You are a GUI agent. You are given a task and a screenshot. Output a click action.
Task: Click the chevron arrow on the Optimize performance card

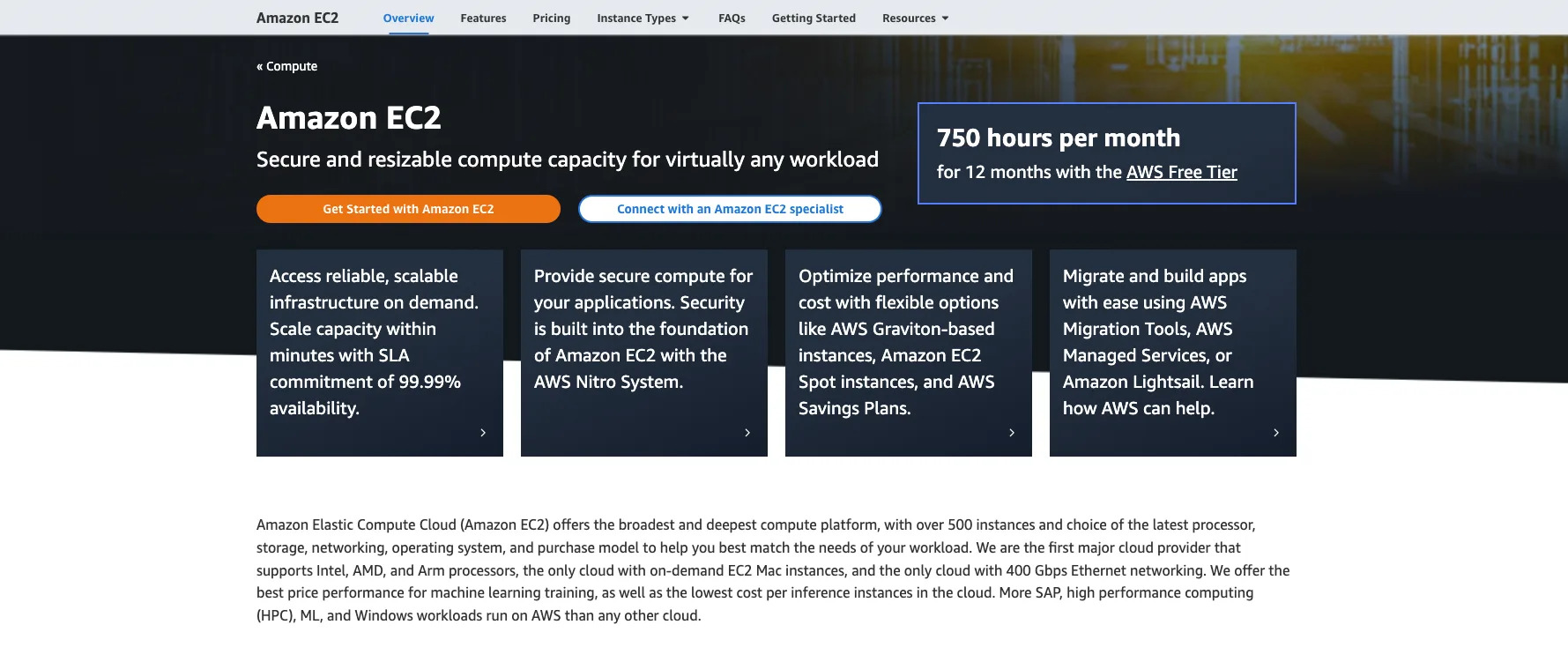coord(1012,433)
